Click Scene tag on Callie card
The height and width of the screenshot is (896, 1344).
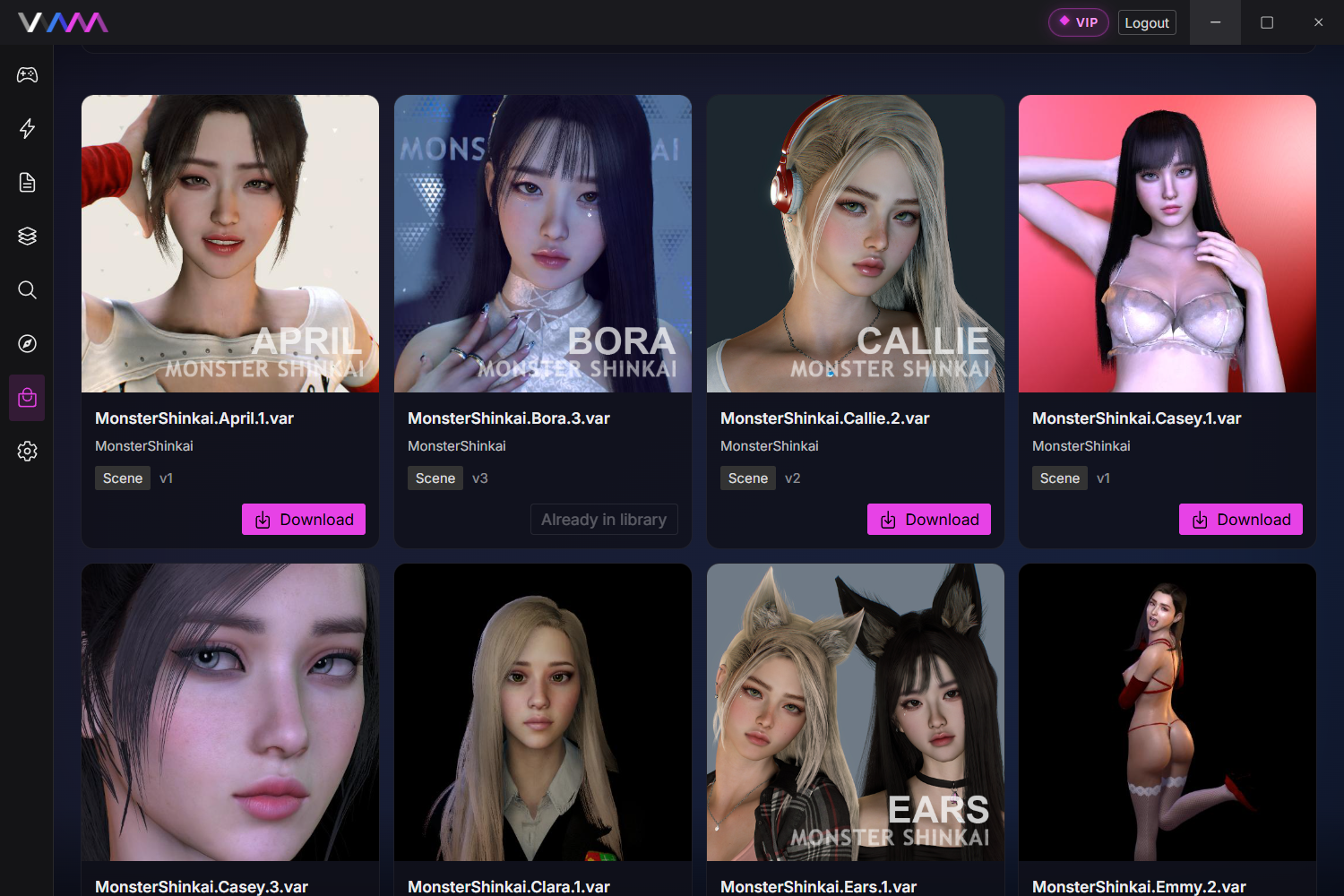748,478
